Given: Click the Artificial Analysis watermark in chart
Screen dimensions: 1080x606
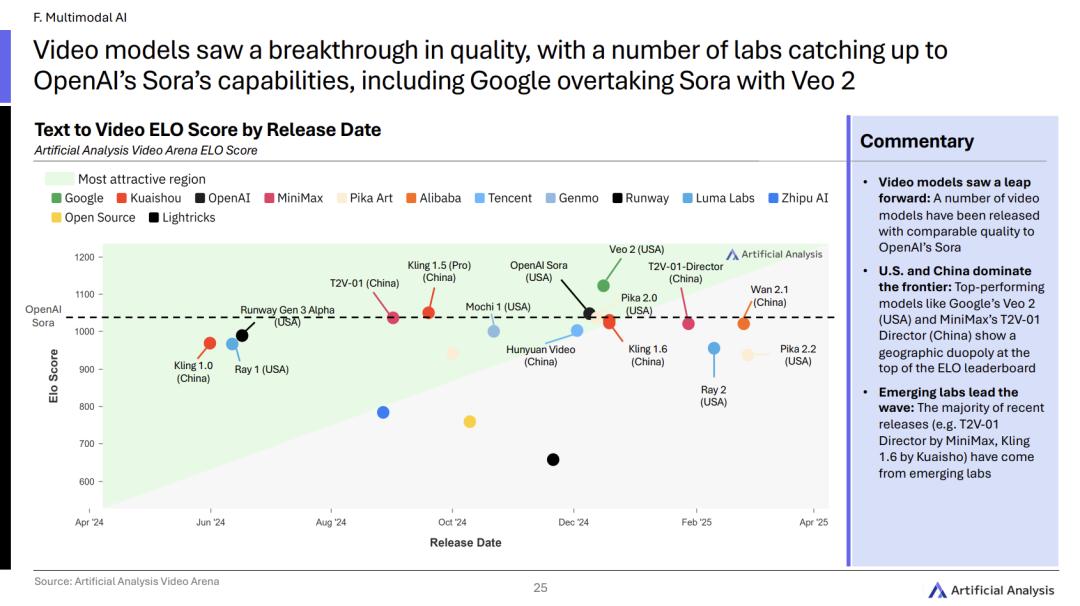Looking at the screenshot, I should [774, 254].
